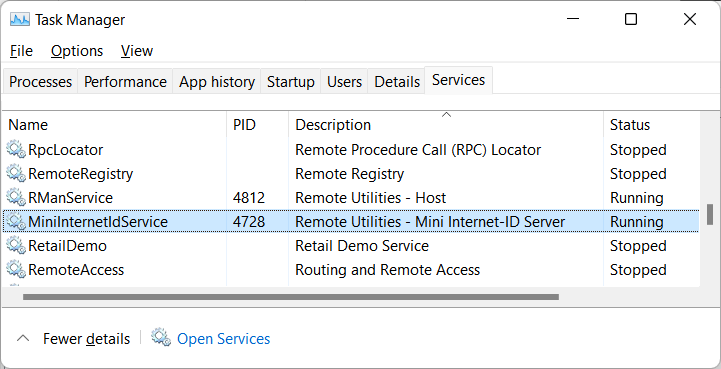Click 'Routing and Remote Access' description
Image resolution: width=721 pixels, height=369 pixels.
coord(388,270)
